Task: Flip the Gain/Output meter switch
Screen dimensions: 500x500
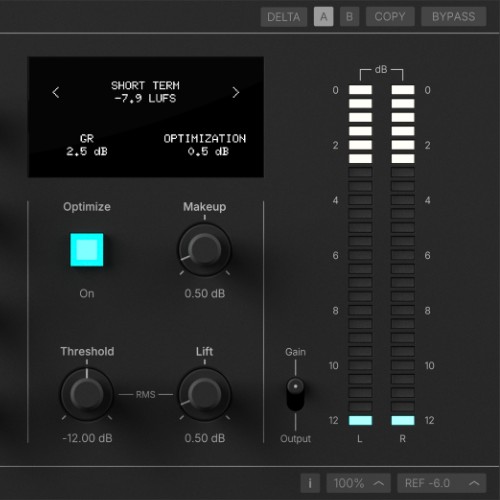Action: pos(295,394)
